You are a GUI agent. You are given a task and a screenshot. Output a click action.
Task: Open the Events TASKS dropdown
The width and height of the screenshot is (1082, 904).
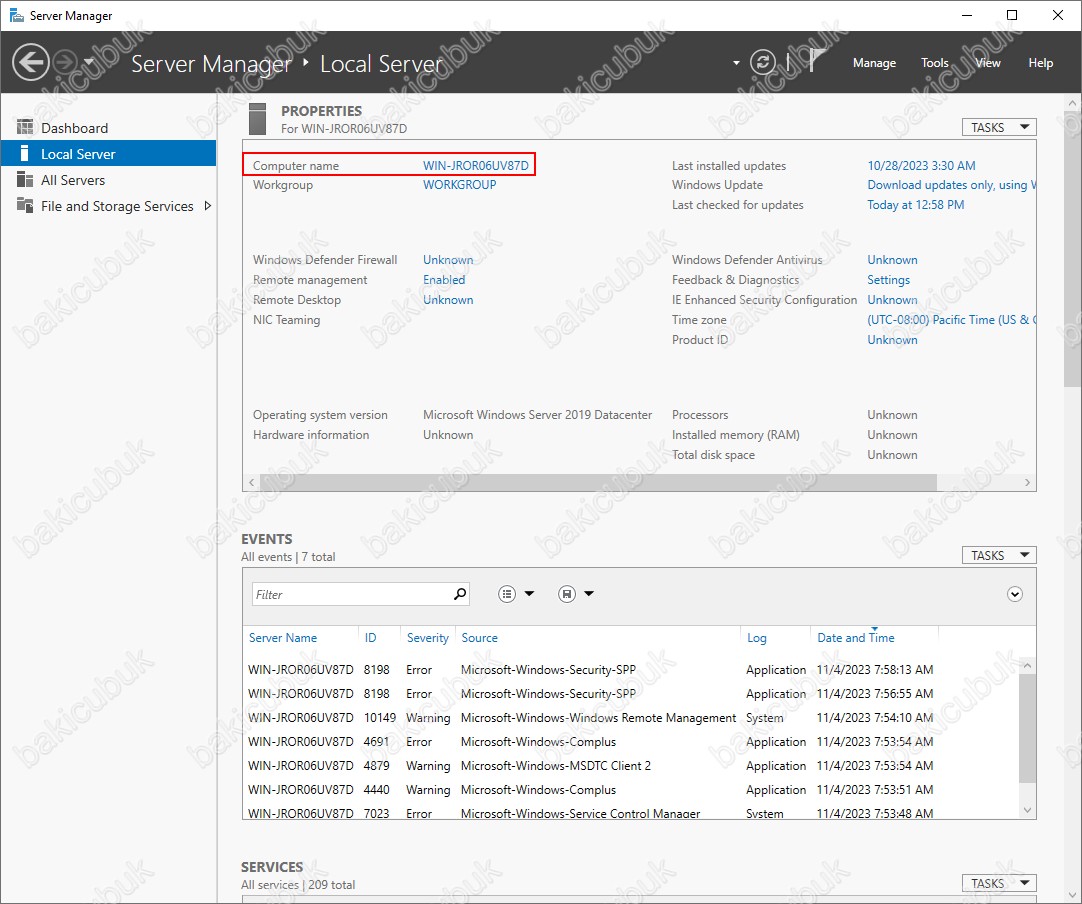[x=999, y=555]
